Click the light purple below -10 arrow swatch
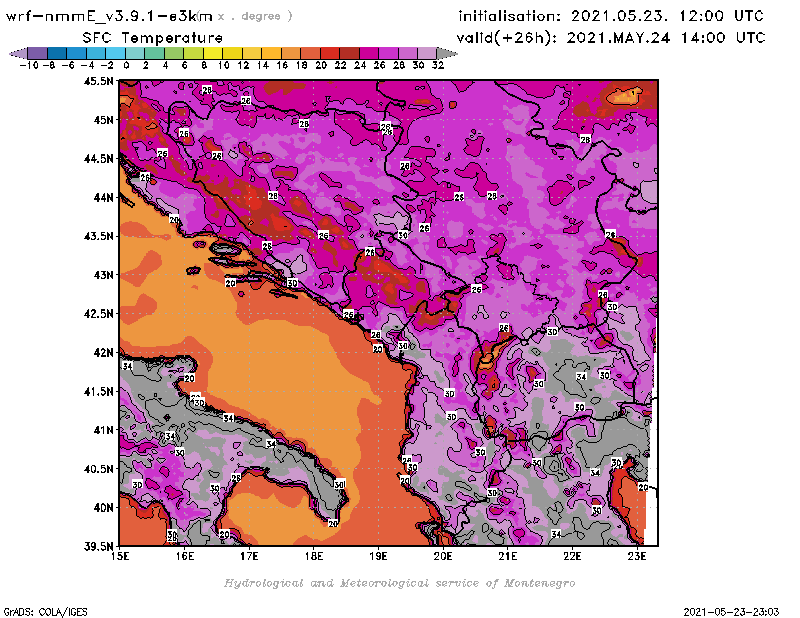 point(18,53)
